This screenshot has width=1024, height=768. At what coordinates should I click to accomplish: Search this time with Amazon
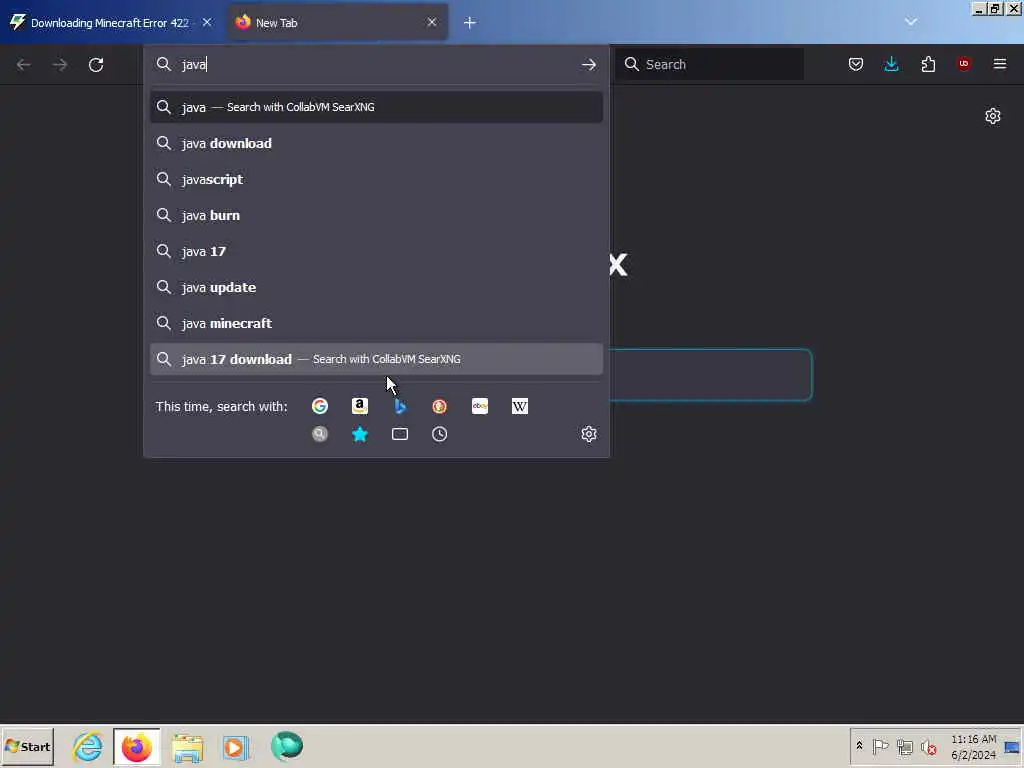(x=360, y=406)
